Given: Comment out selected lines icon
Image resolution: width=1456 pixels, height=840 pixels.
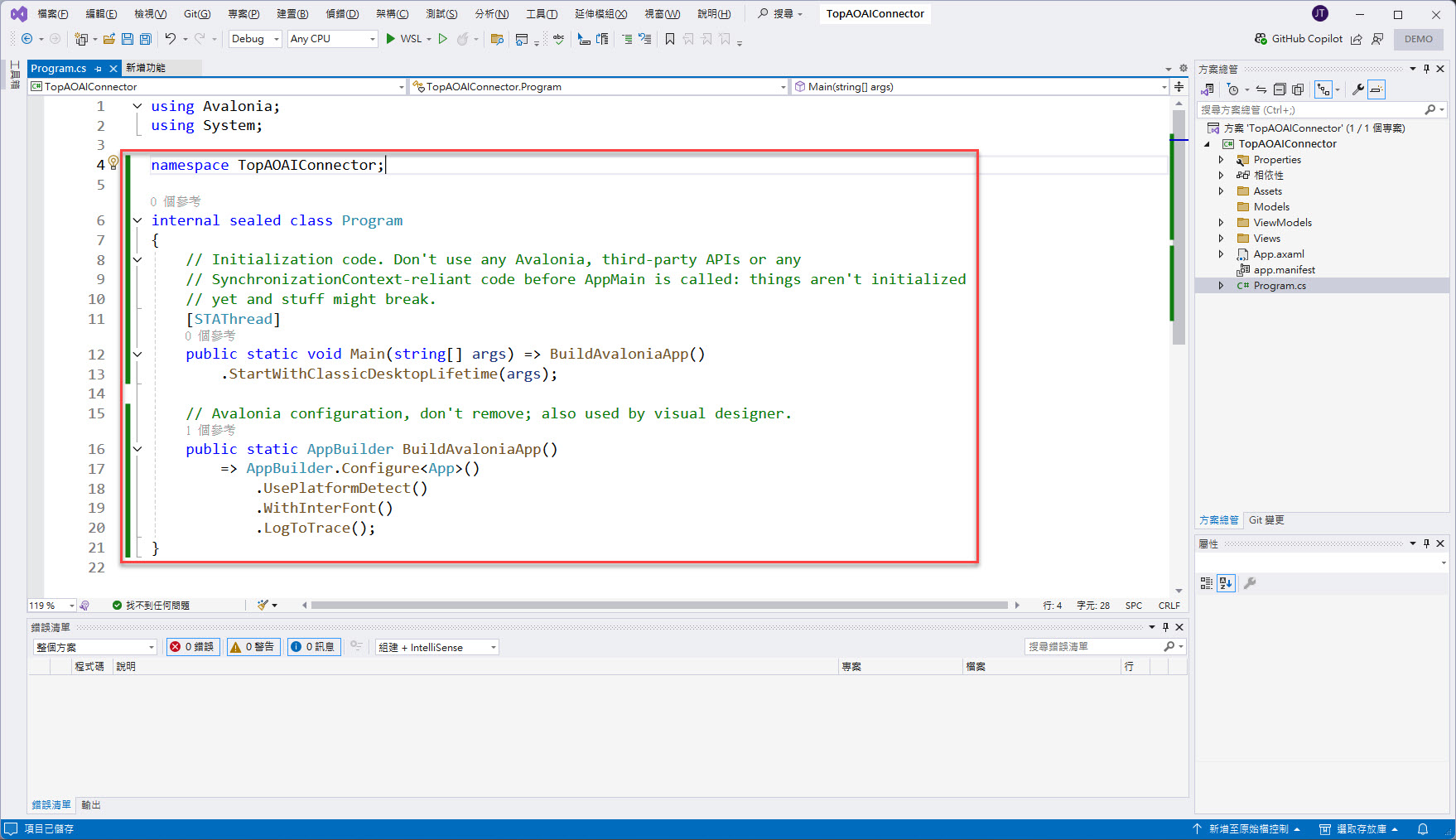Looking at the screenshot, I should click(627, 39).
